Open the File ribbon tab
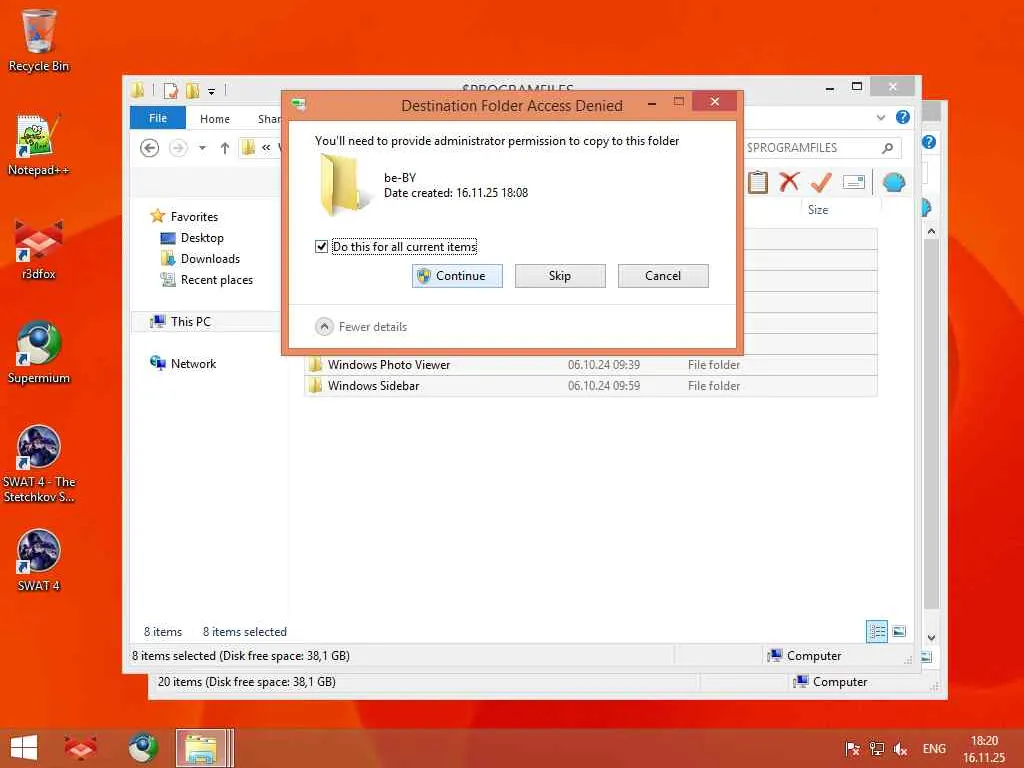Screen dimensions: 1024x768 pyautogui.click(x=158, y=118)
